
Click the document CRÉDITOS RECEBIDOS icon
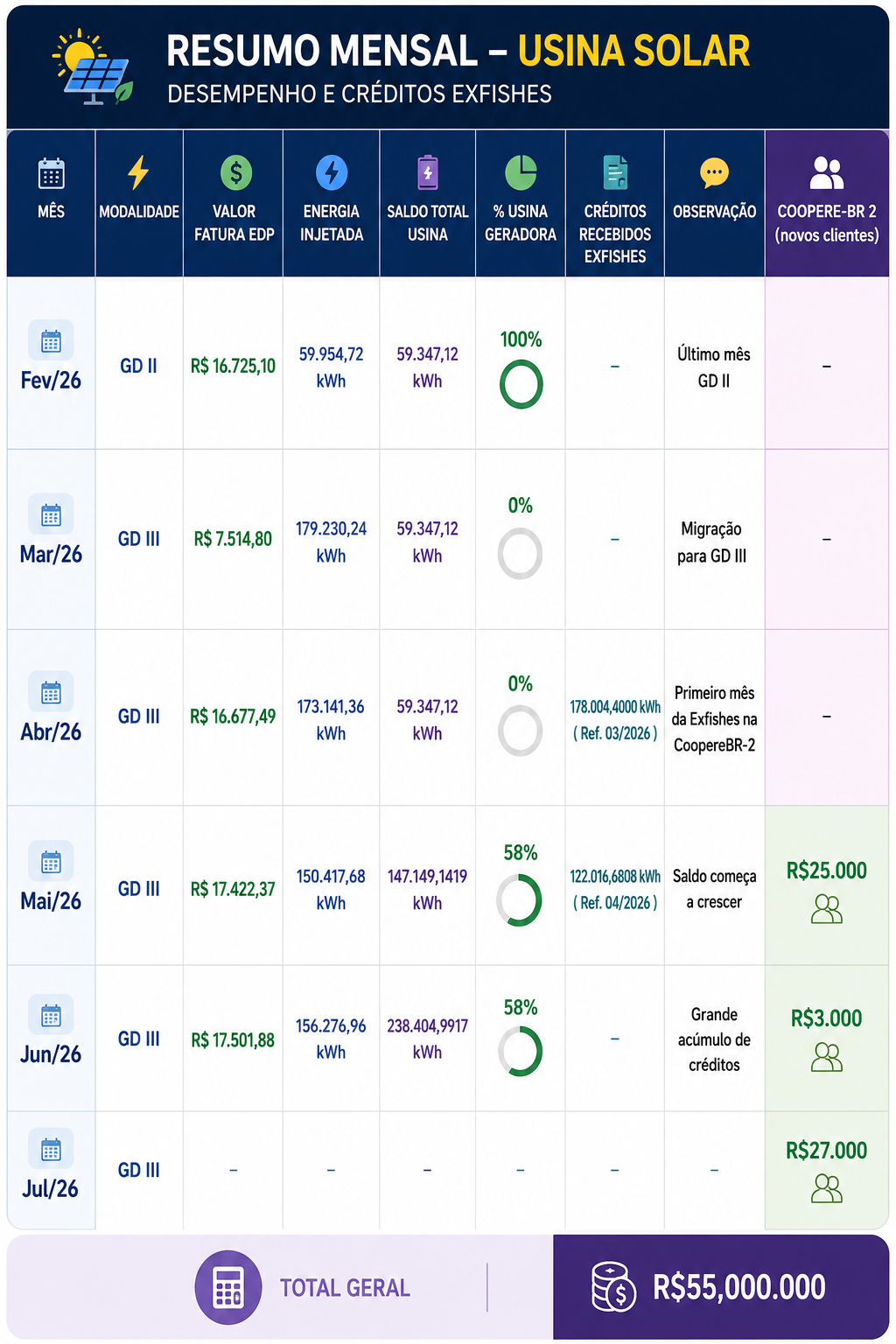[615, 172]
